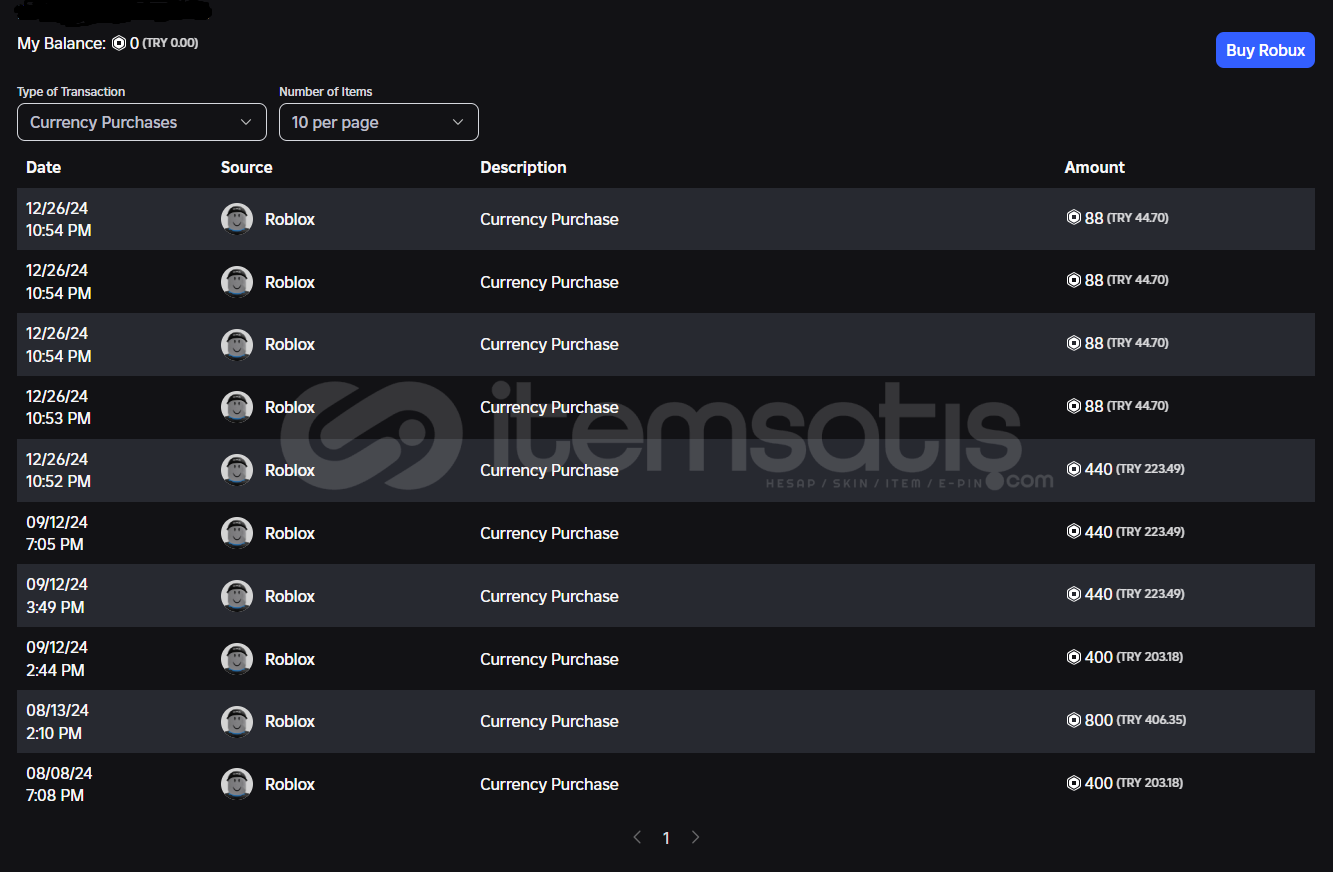This screenshot has height=872, width=1333.
Task: Open the Roblox source link in the 08/13/24 row
Action: (290, 721)
